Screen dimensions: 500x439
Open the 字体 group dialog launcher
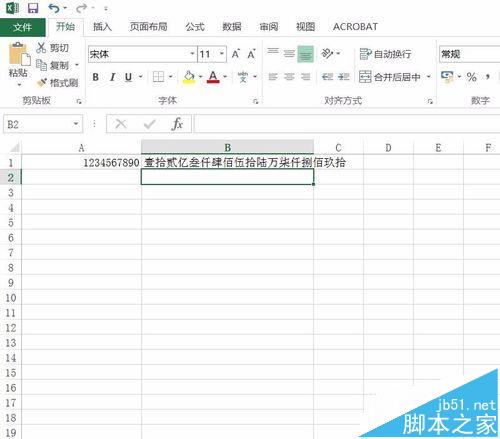point(256,101)
